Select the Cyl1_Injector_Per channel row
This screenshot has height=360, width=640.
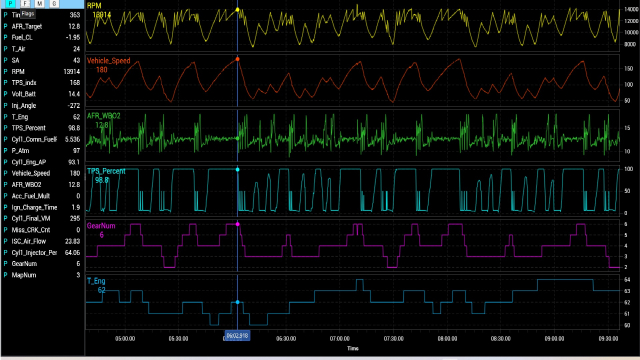pyautogui.click(x=42, y=253)
